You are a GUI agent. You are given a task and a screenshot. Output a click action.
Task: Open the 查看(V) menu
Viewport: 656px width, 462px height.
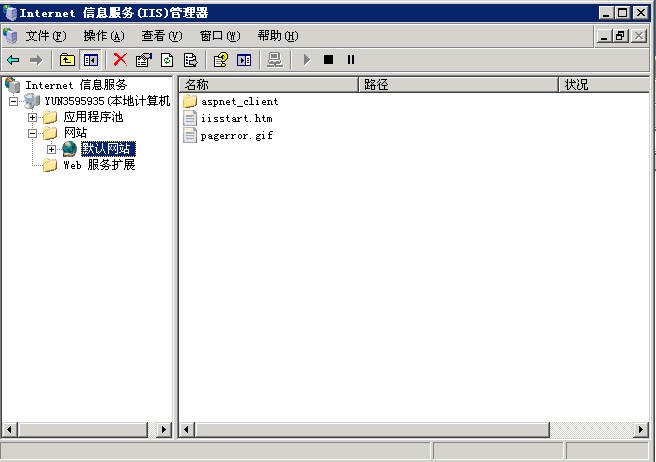tap(162, 36)
